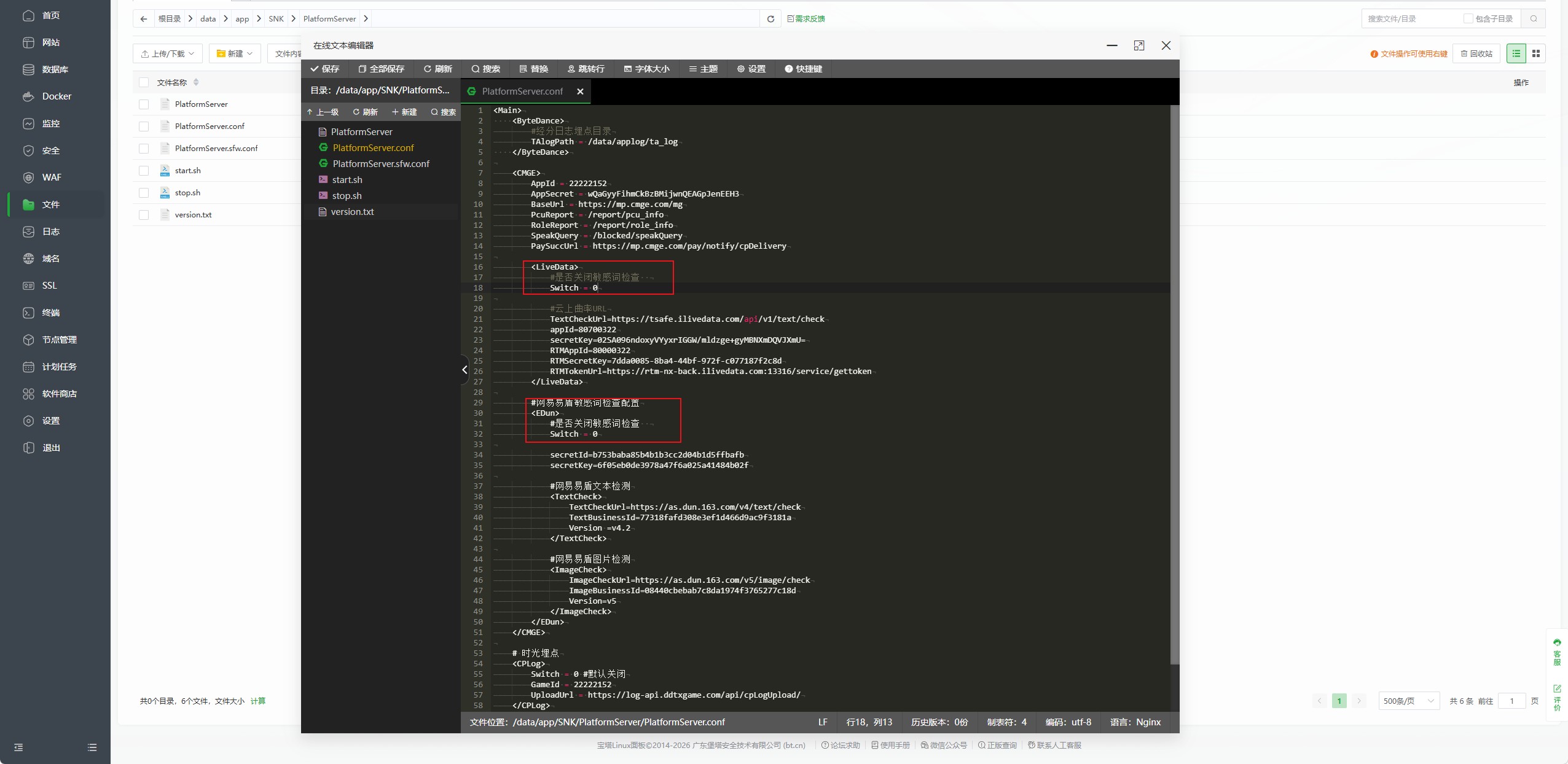This screenshot has height=764, width=1568.
Task: Open the 500 per page dropdown
Action: pos(1408,701)
